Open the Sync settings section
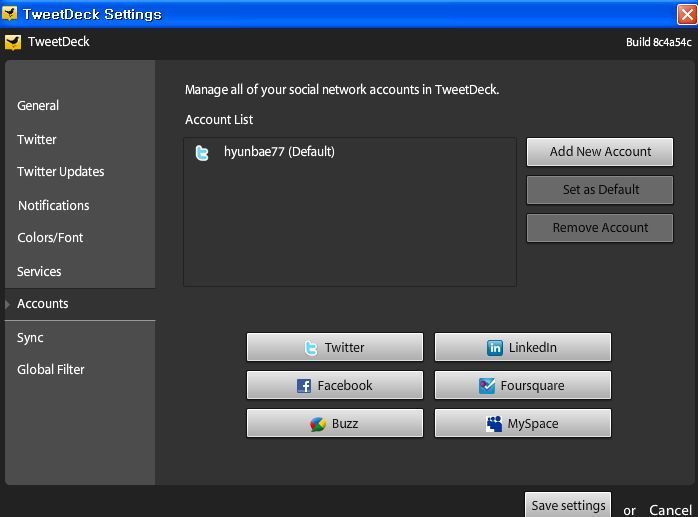The width and height of the screenshot is (698, 517). (30, 338)
